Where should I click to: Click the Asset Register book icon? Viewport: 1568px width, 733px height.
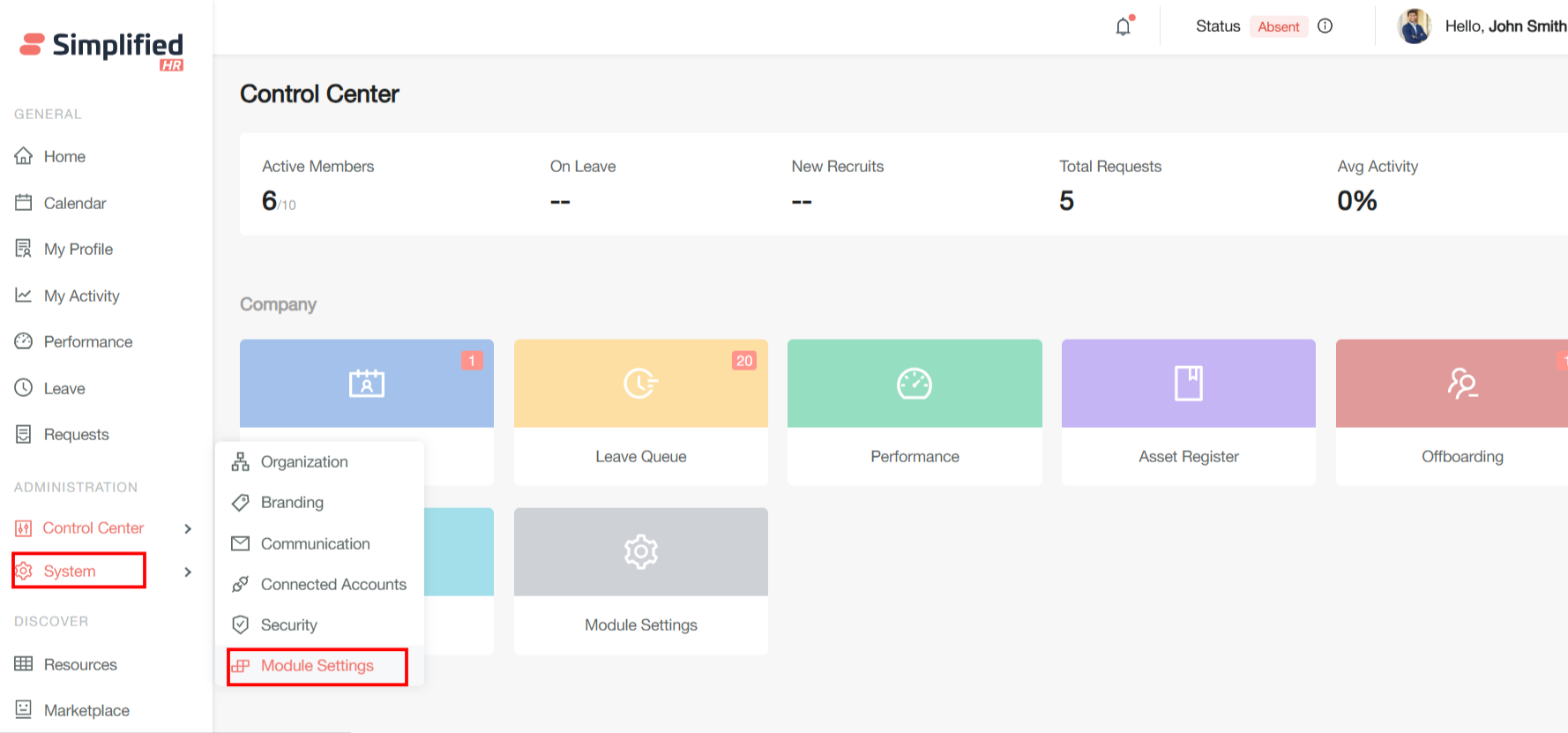(x=1188, y=384)
